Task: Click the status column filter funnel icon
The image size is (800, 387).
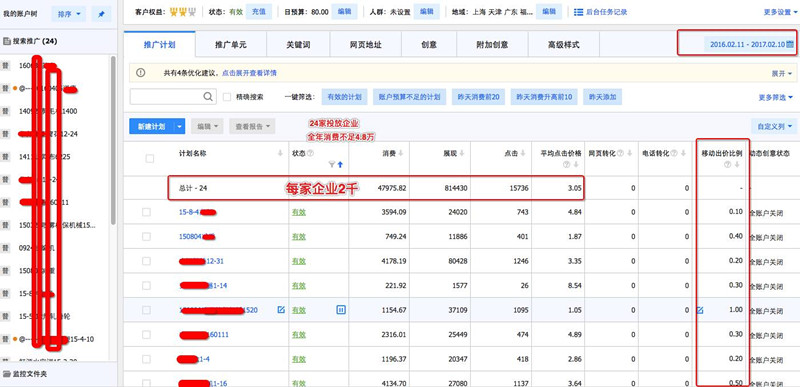Action: (332, 164)
